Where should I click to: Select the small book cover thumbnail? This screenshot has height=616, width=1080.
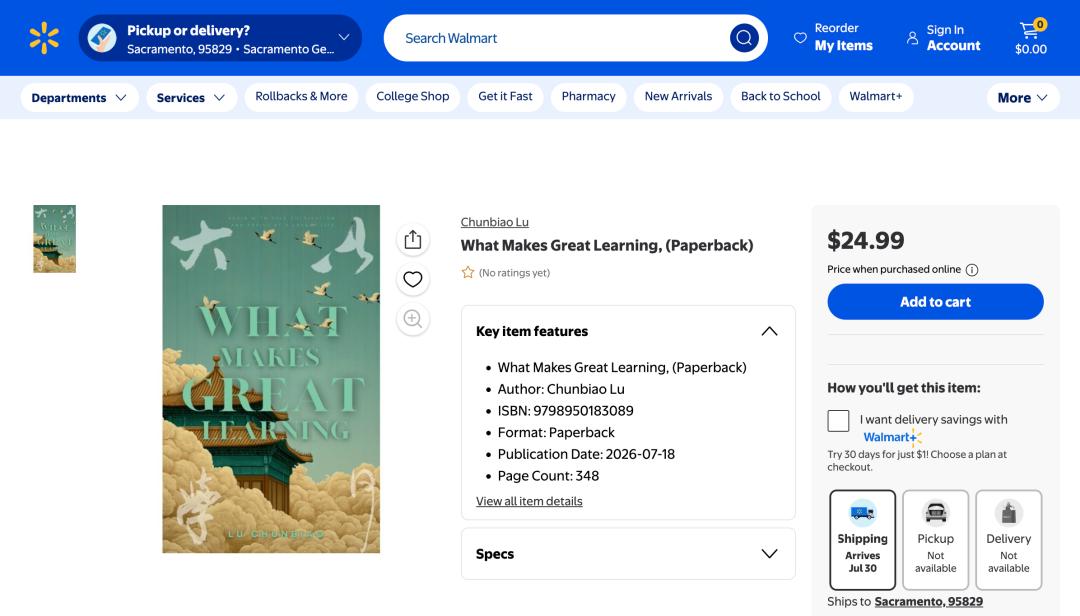pyautogui.click(x=54, y=239)
